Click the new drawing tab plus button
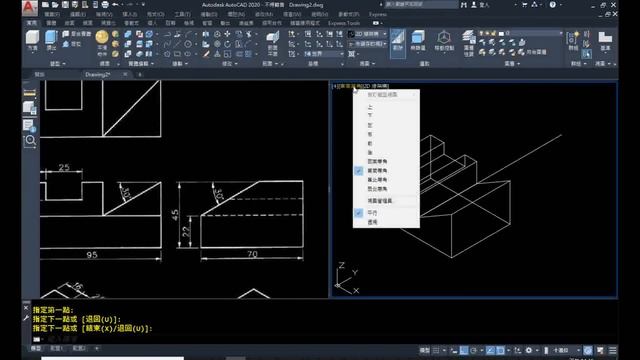Viewport: 640px width, 360px height. tap(140, 74)
